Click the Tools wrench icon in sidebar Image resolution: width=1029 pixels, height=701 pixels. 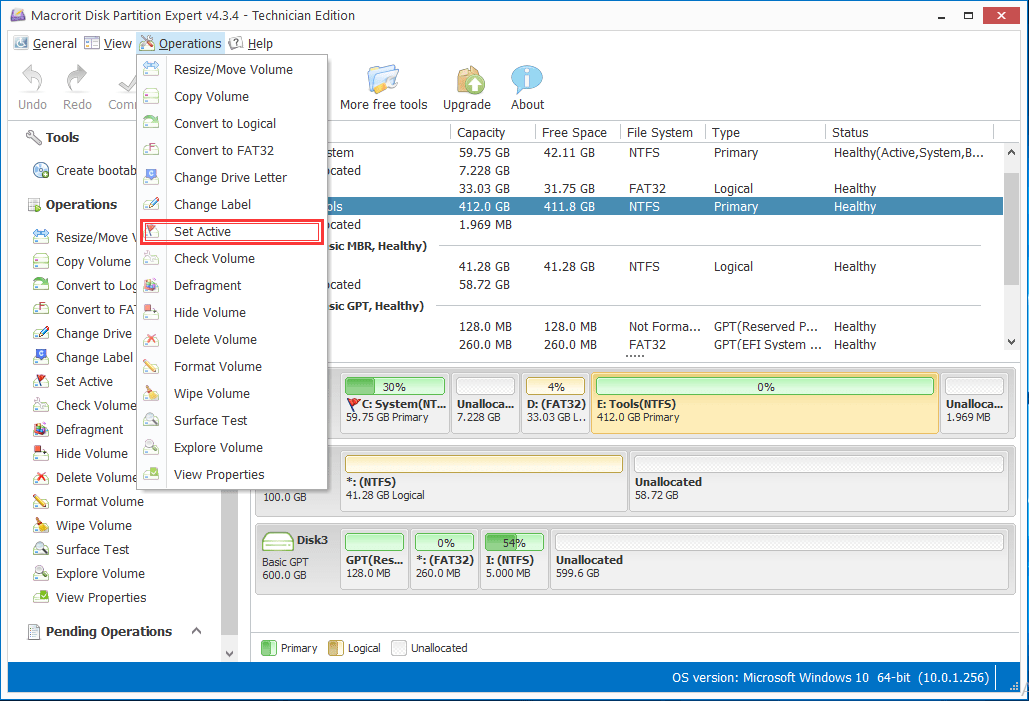pos(33,137)
